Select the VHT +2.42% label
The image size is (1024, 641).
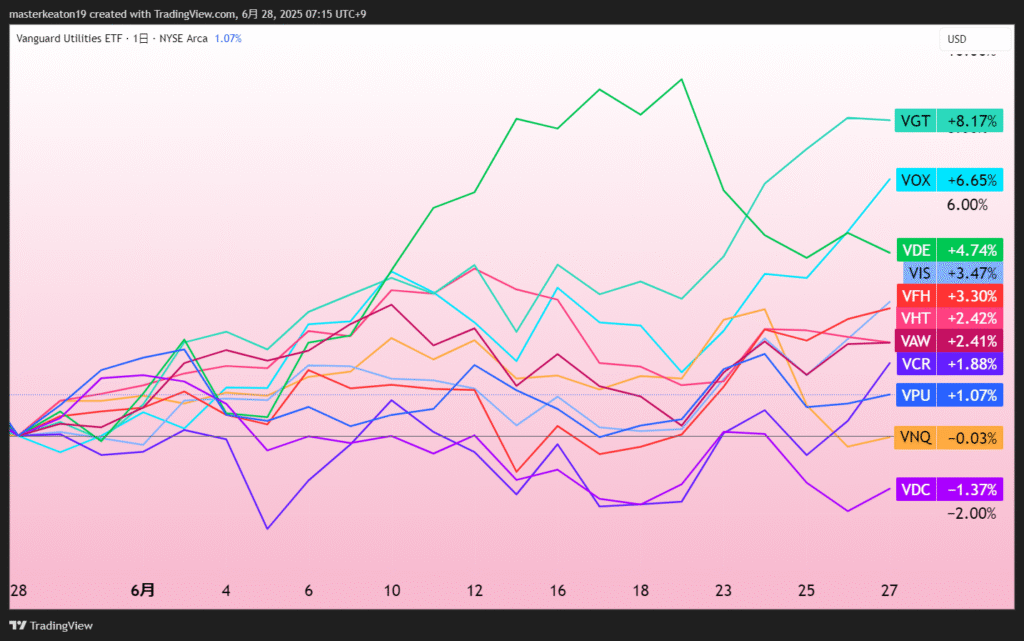click(x=948, y=319)
